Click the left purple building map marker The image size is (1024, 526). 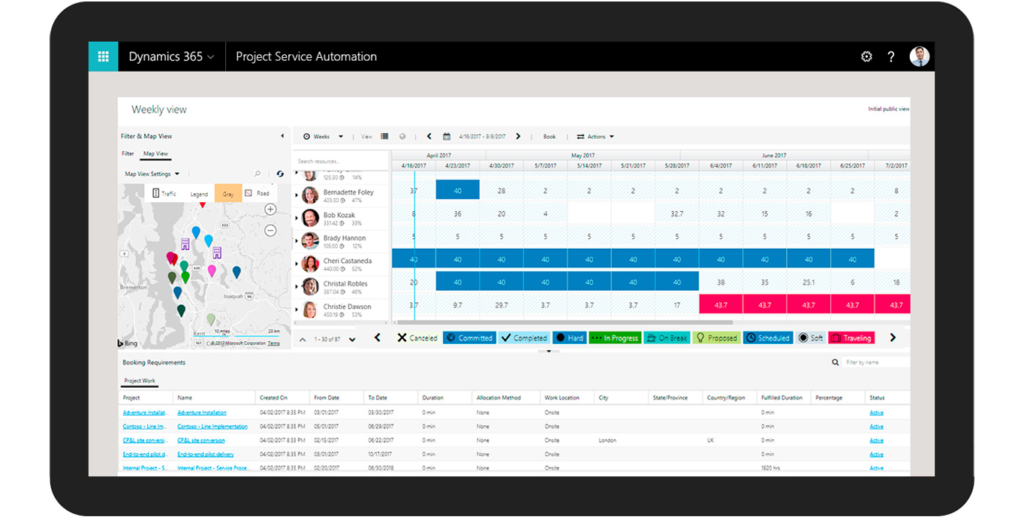pos(185,244)
